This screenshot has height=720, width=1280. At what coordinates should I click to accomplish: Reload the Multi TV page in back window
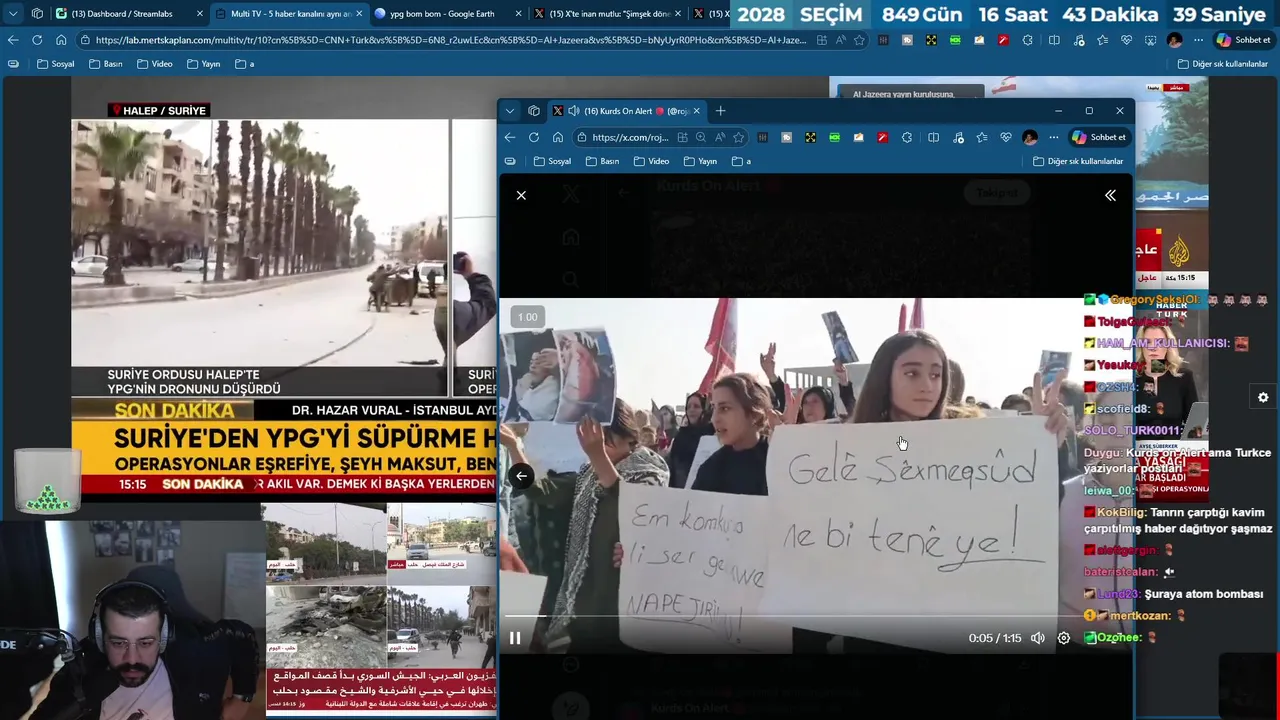pos(37,40)
